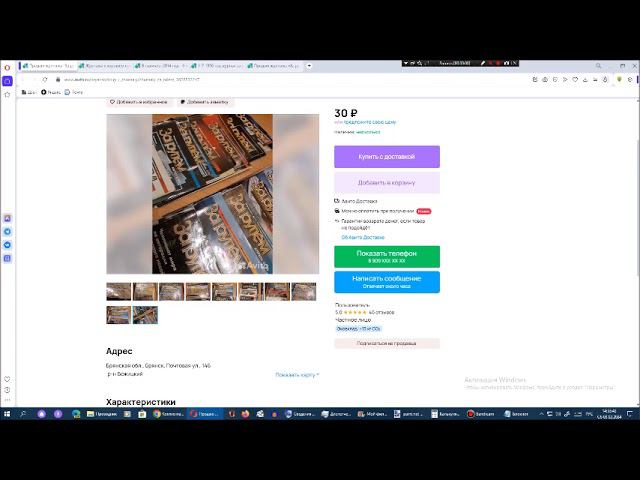
Task: Open Firefox from the taskbar
Action: pyautogui.click(x=245, y=414)
